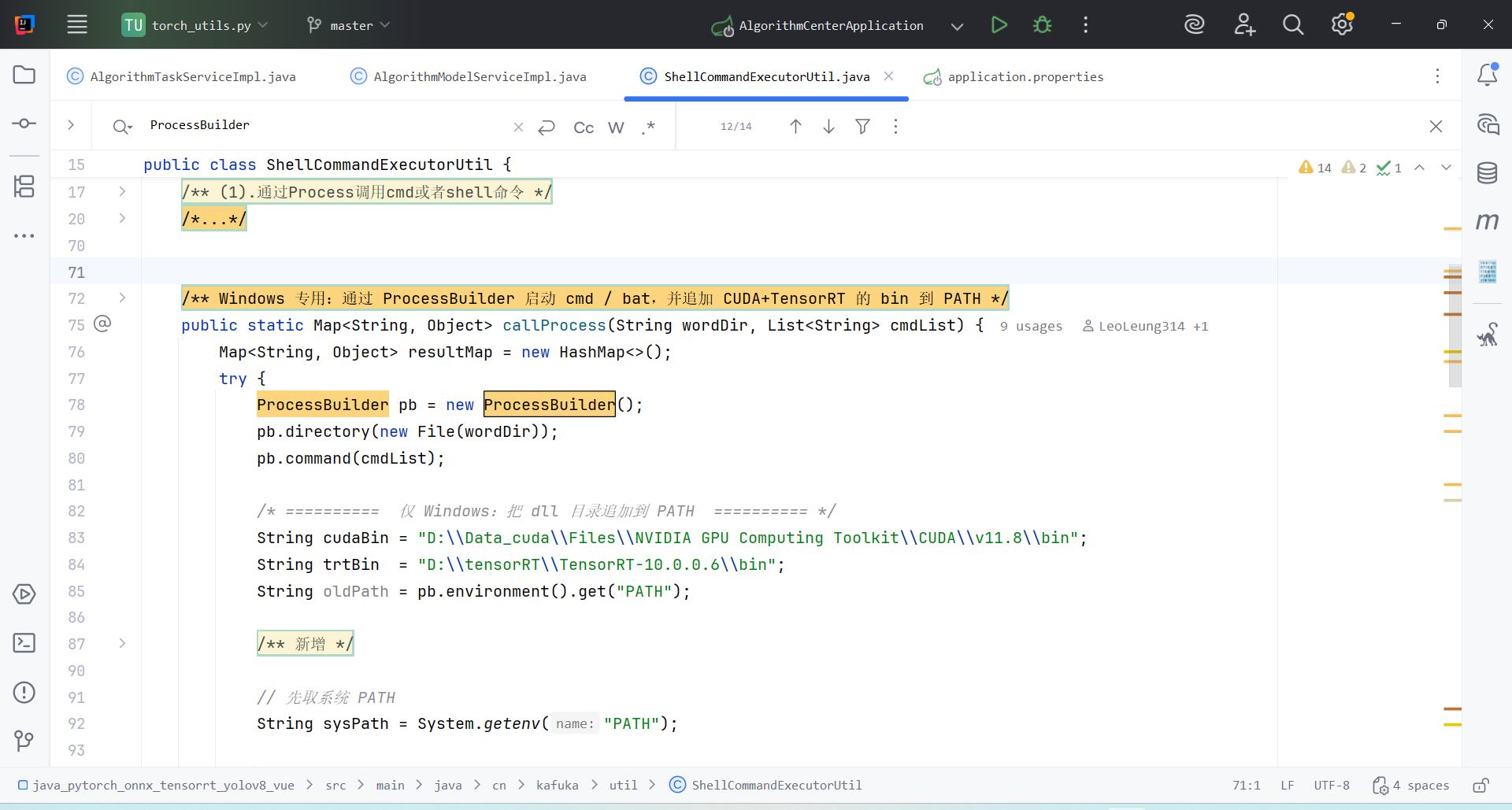Open the Database tool window
Screen dimensions: 1512x810
tap(1488, 173)
